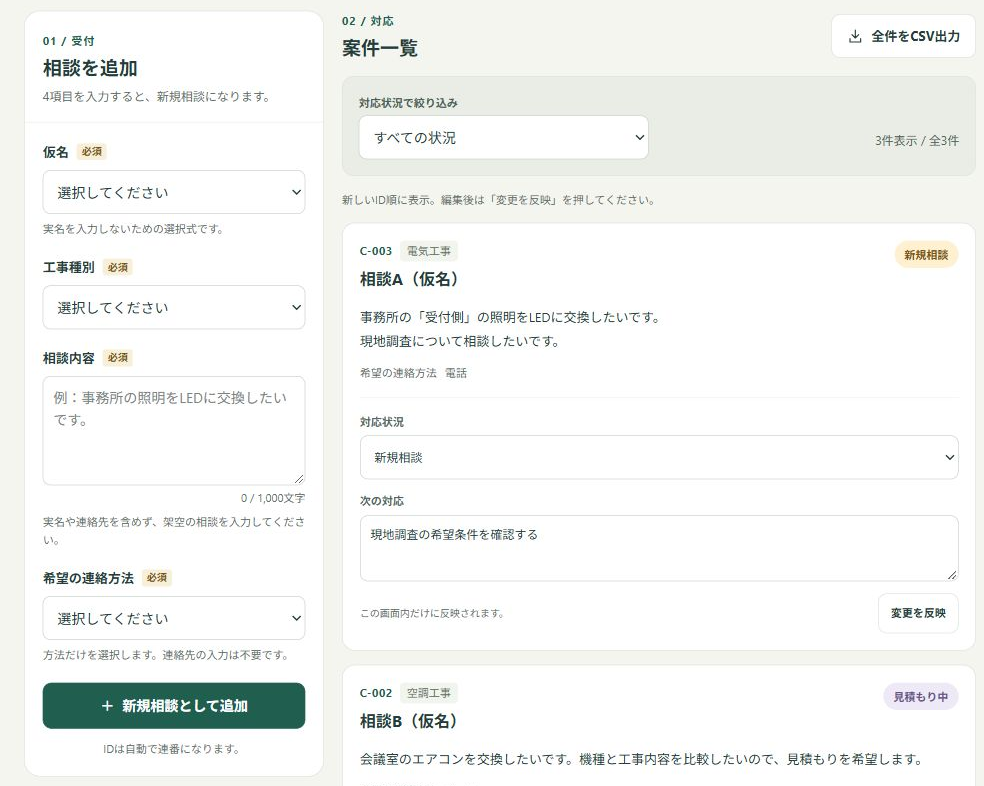Open the 対応状況 dropdown for C-003
984x786 pixels.
(x=659, y=458)
